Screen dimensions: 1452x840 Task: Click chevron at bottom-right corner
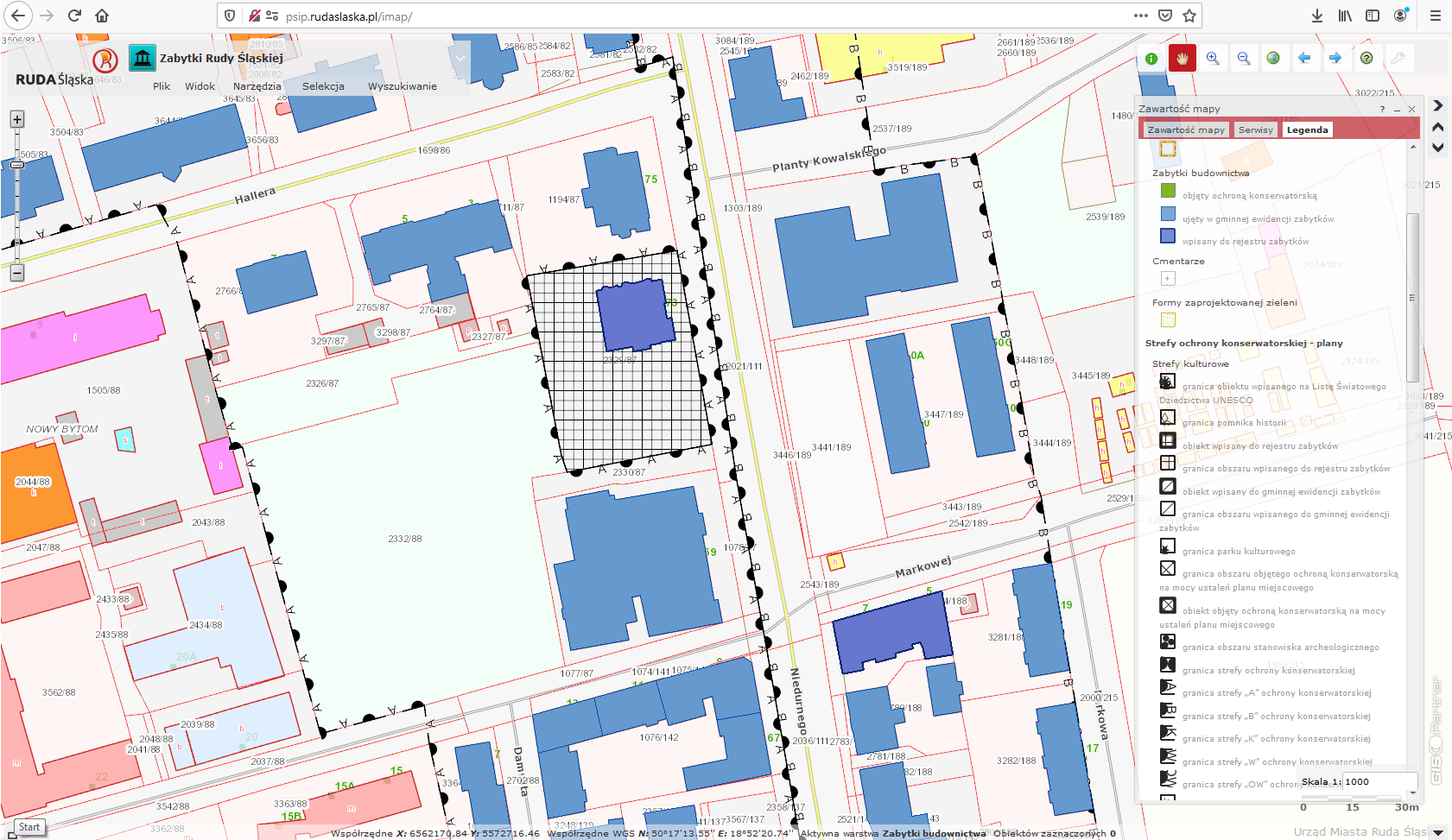click(x=1438, y=833)
